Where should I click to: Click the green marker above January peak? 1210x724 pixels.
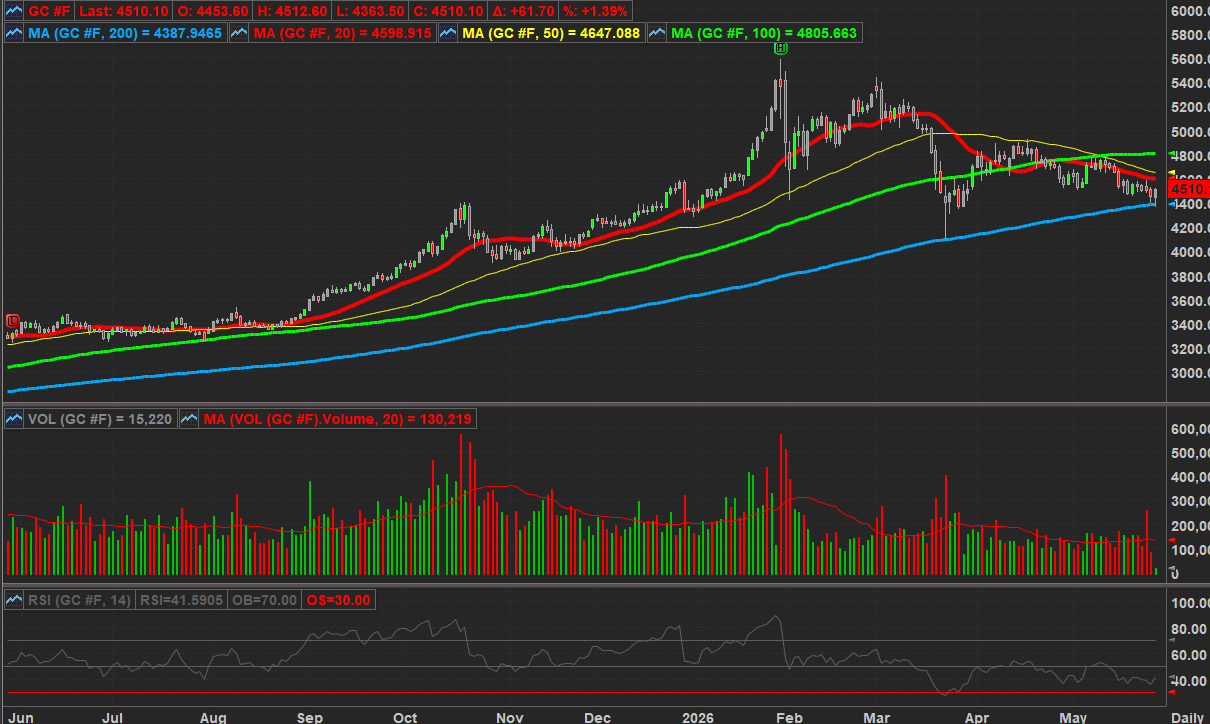781,49
